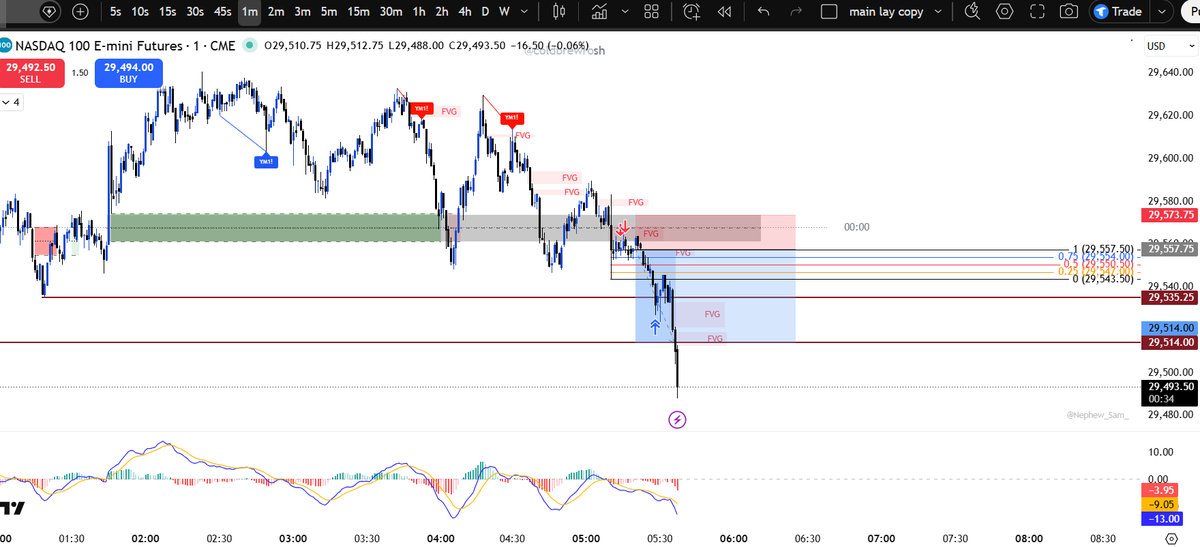The image size is (1200, 547).
Task: Click the red YM1! label near 04:30
Action: (x=512, y=117)
